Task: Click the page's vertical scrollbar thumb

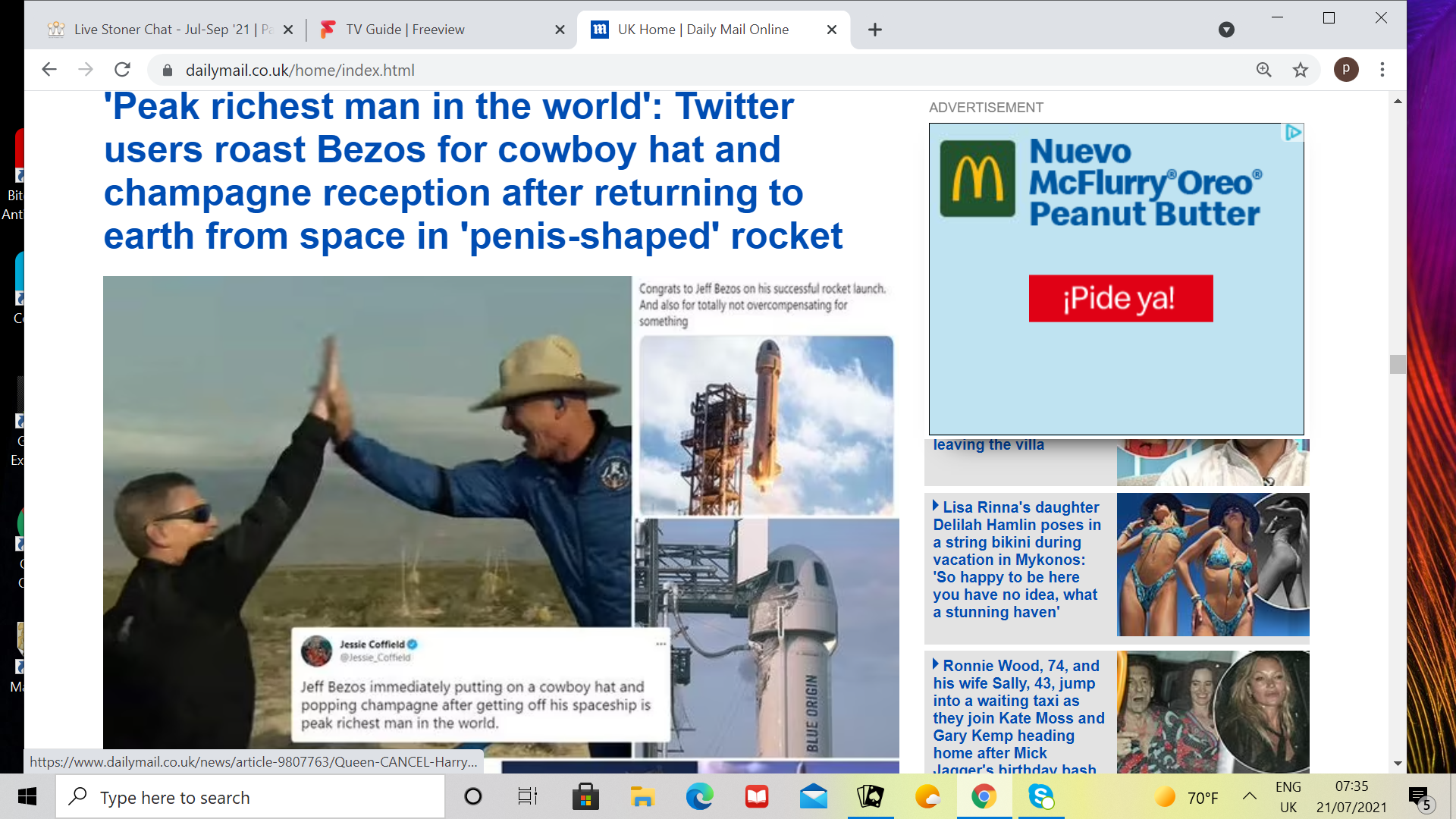Action: [1398, 364]
